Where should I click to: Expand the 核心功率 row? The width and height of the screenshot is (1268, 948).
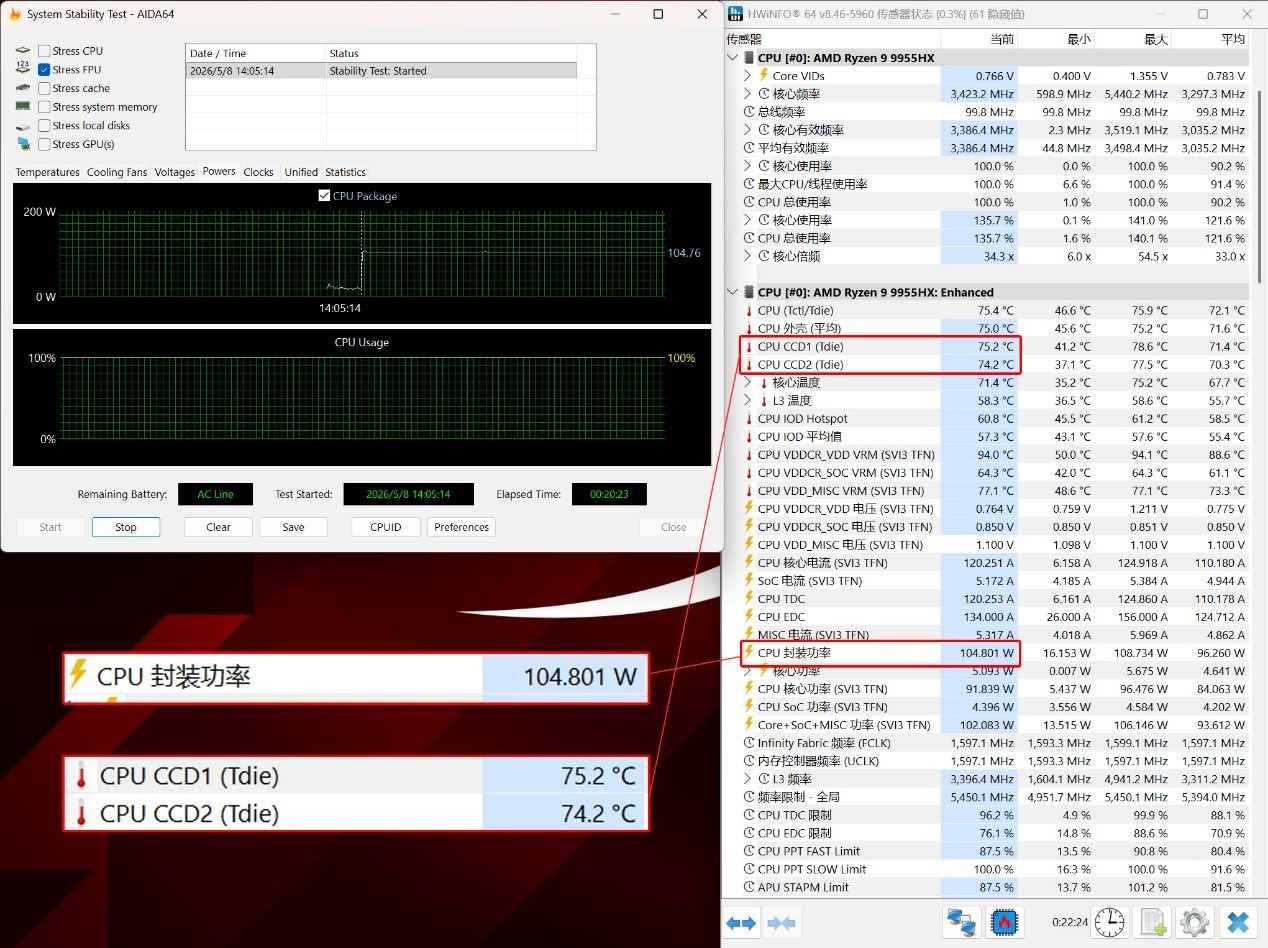(x=748, y=671)
